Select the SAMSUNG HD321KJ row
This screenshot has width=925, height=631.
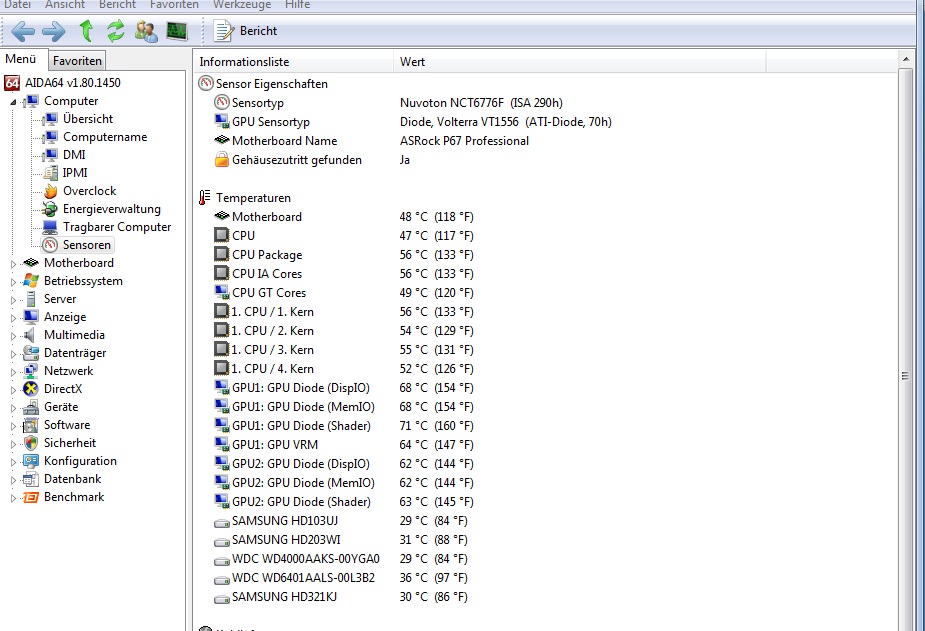(x=341, y=597)
